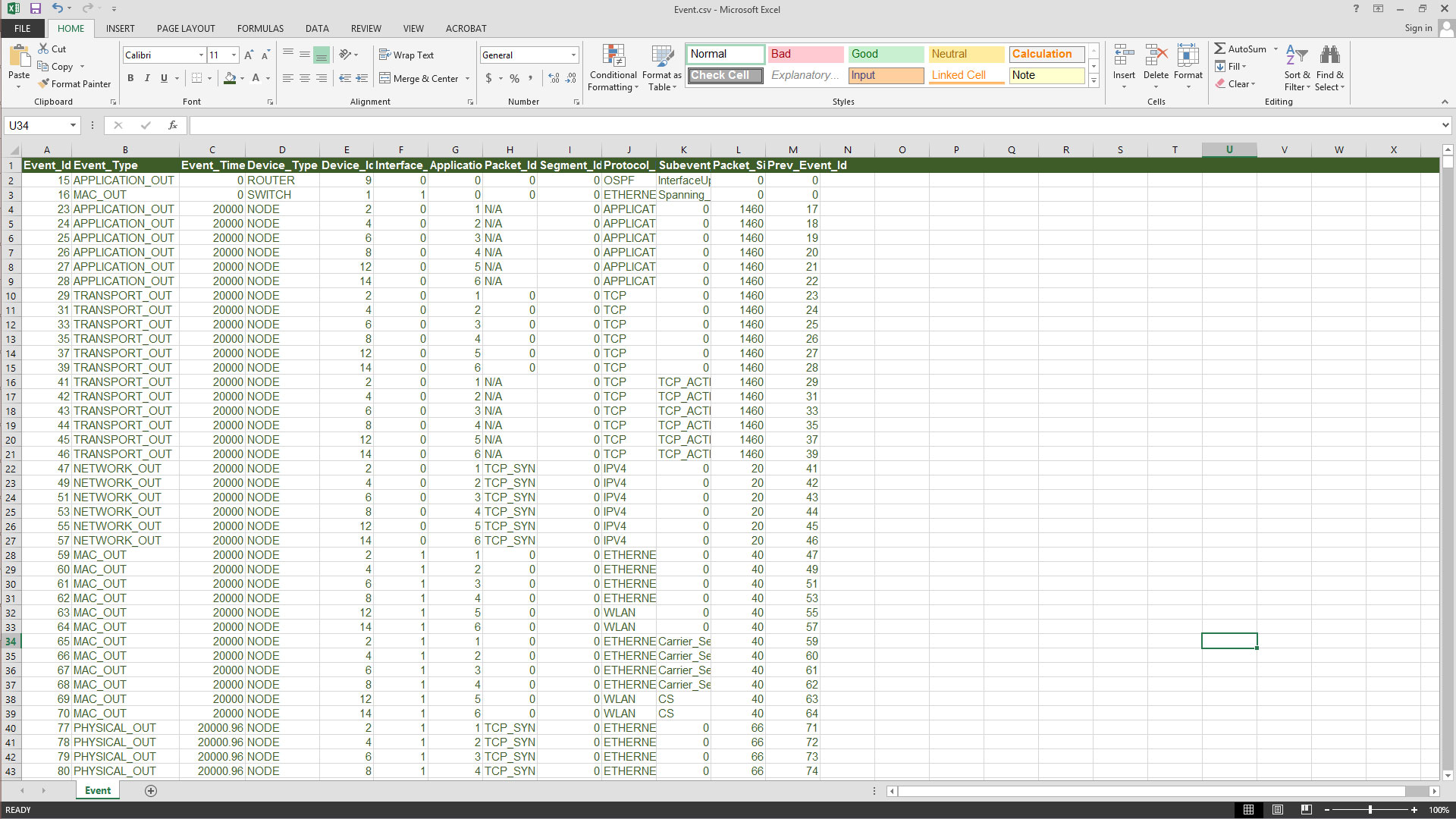Click the Sort & Filter icon
This screenshot has height=819, width=1456.
pos(1297,57)
